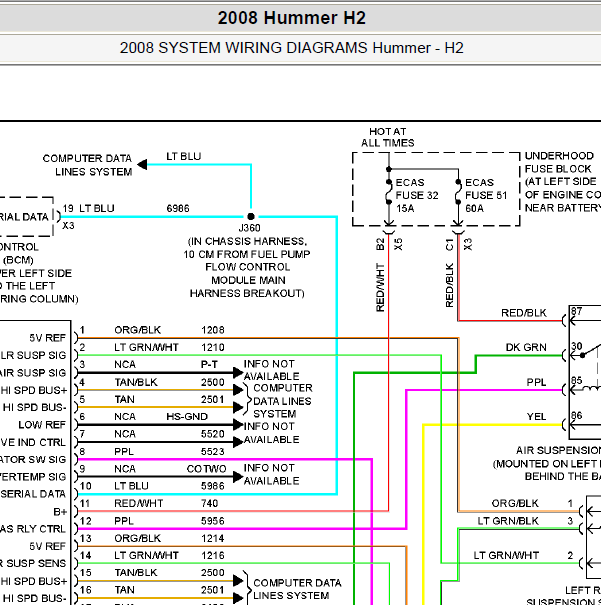
Task: Click the "LOW REF" pin label
Action: [x=42, y=425]
